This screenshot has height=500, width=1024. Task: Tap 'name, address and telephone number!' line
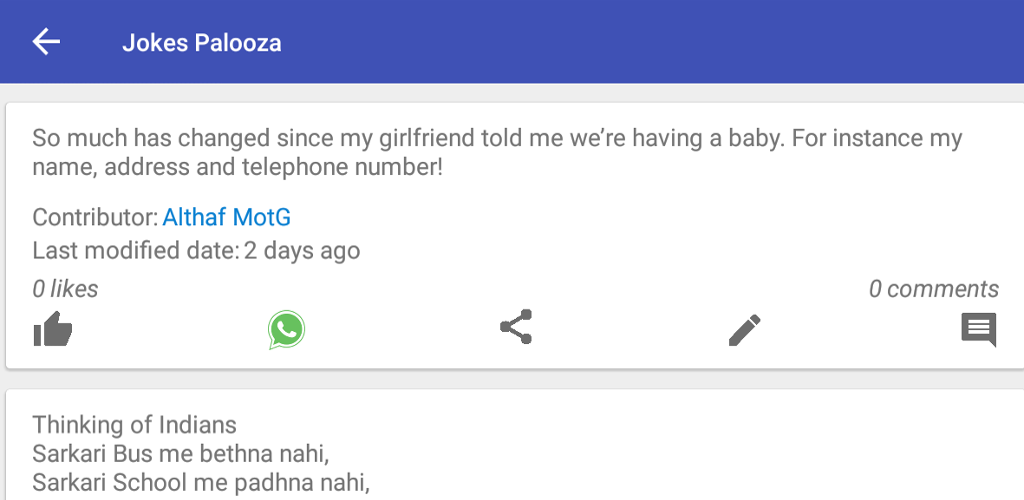tap(238, 168)
